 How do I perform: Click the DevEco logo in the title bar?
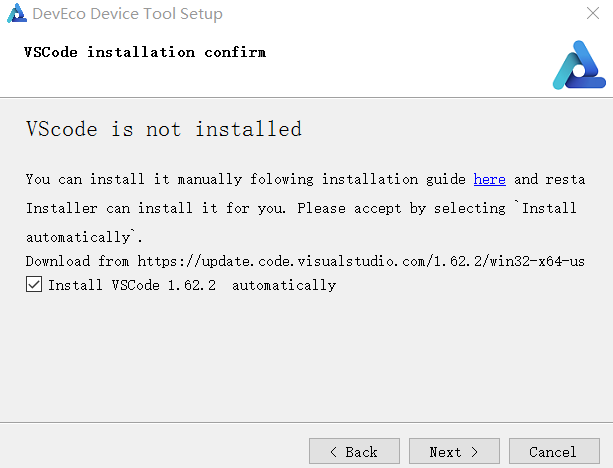(x=15, y=15)
